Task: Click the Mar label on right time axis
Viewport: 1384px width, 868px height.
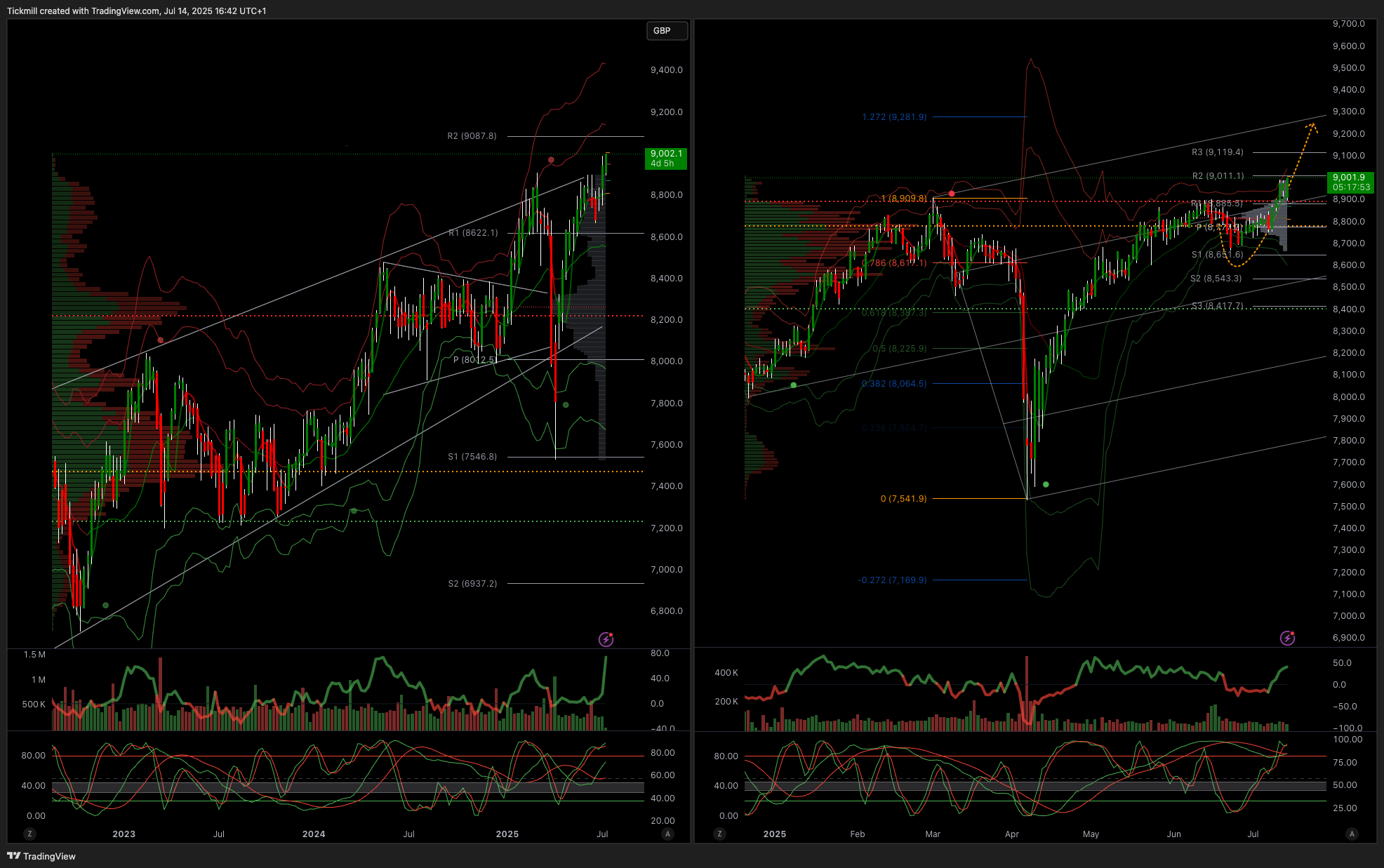Action: pyautogui.click(x=933, y=834)
